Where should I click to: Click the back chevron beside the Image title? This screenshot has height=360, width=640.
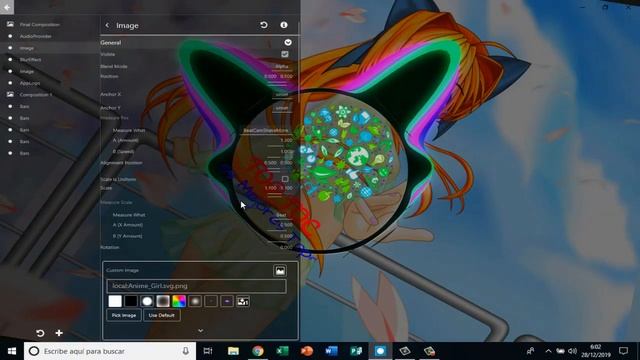point(107,25)
